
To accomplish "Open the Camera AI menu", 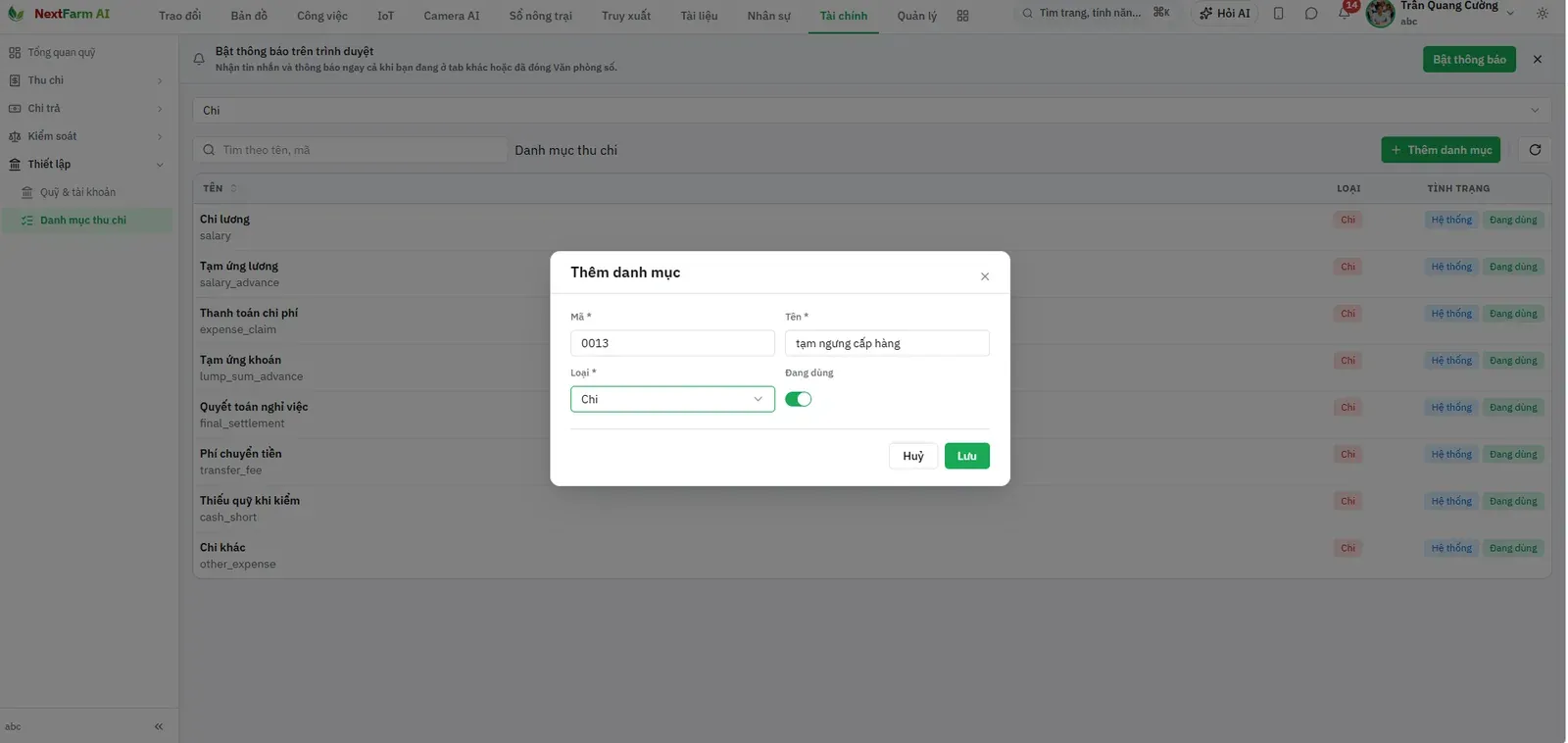I will (x=452, y=16).
